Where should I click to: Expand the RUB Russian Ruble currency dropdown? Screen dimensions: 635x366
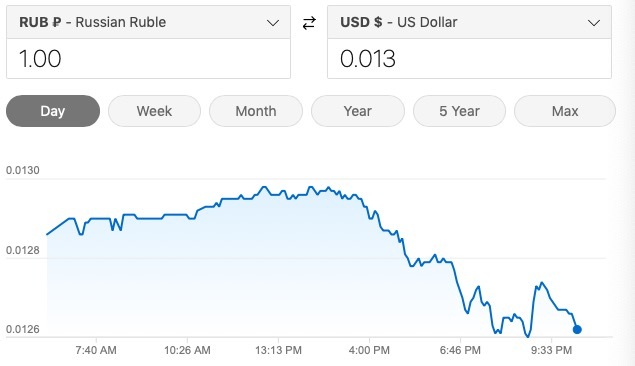tap(148, 22)
